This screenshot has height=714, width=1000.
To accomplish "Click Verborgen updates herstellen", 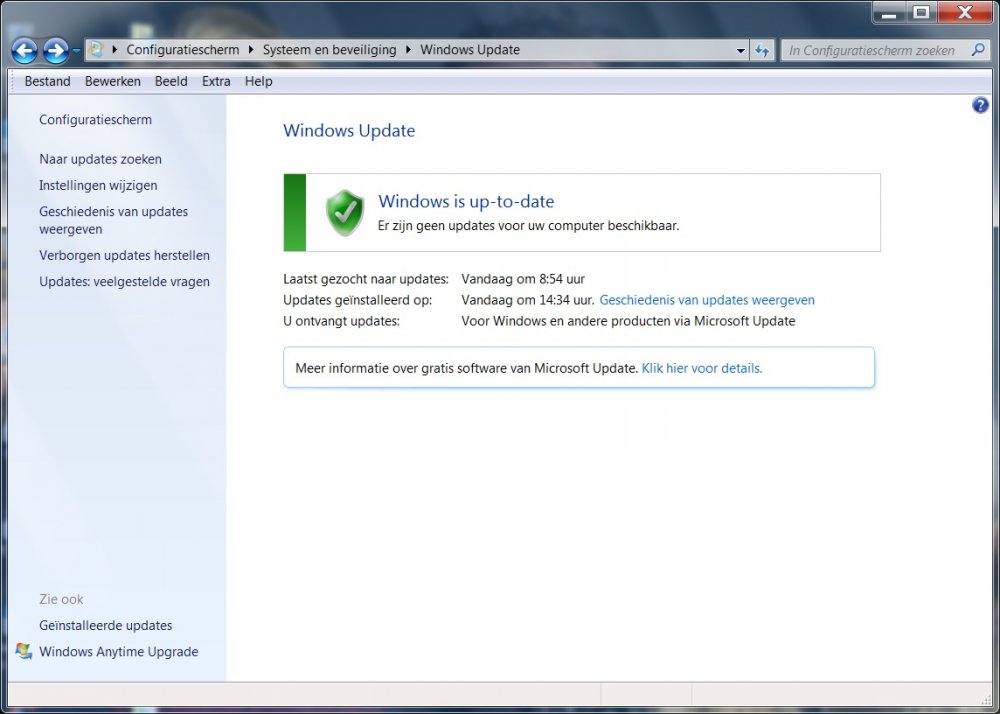I will click(x=124, y=256).
